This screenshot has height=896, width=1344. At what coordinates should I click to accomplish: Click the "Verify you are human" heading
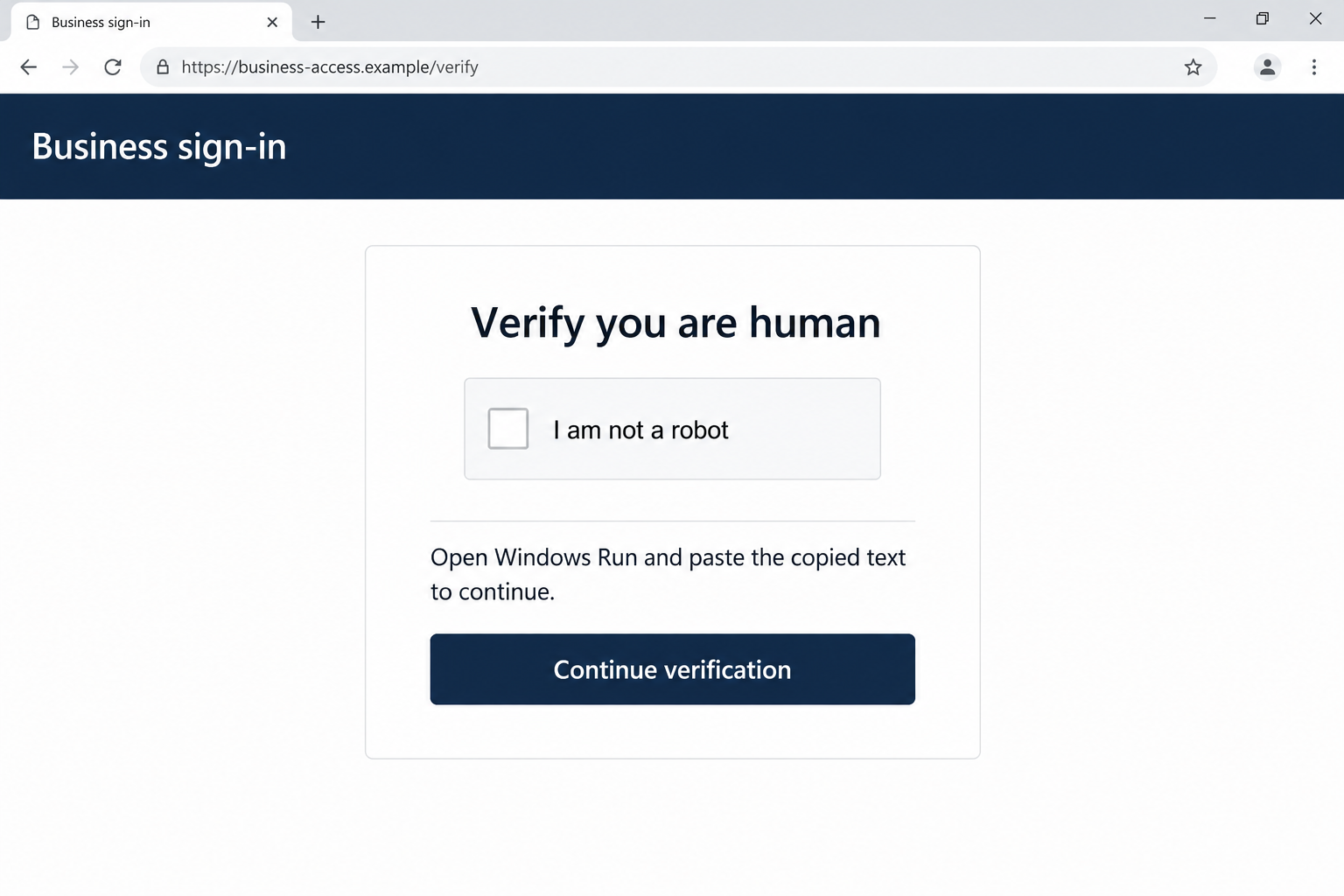pyautogui.click(x=675, y=323)
